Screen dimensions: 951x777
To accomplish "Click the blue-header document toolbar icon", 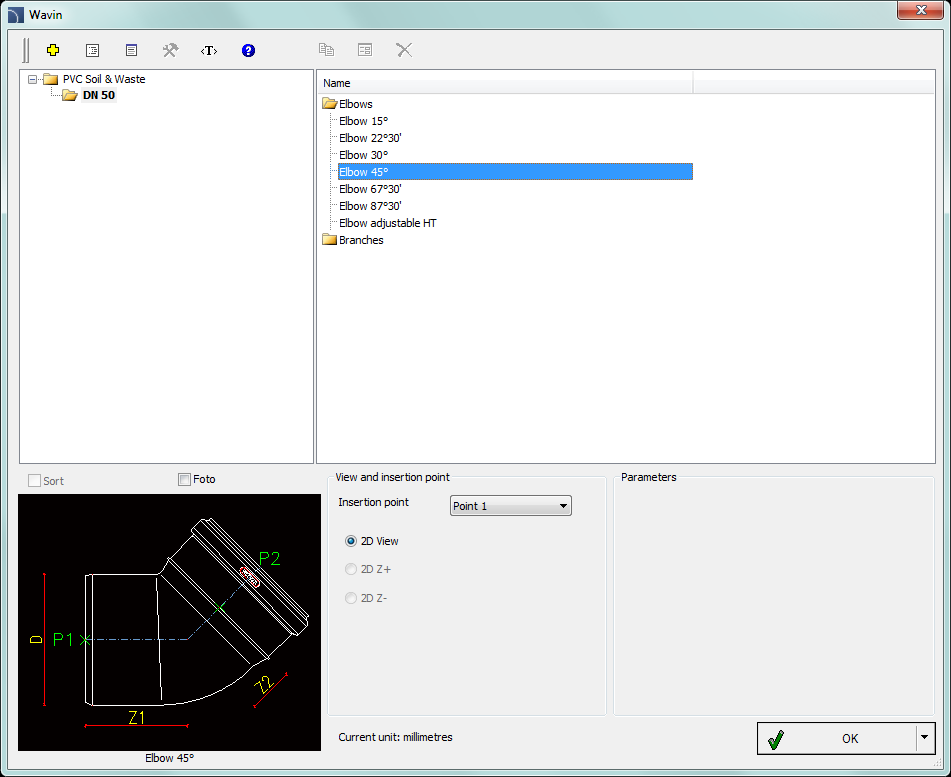I will (x=131, y=50).
